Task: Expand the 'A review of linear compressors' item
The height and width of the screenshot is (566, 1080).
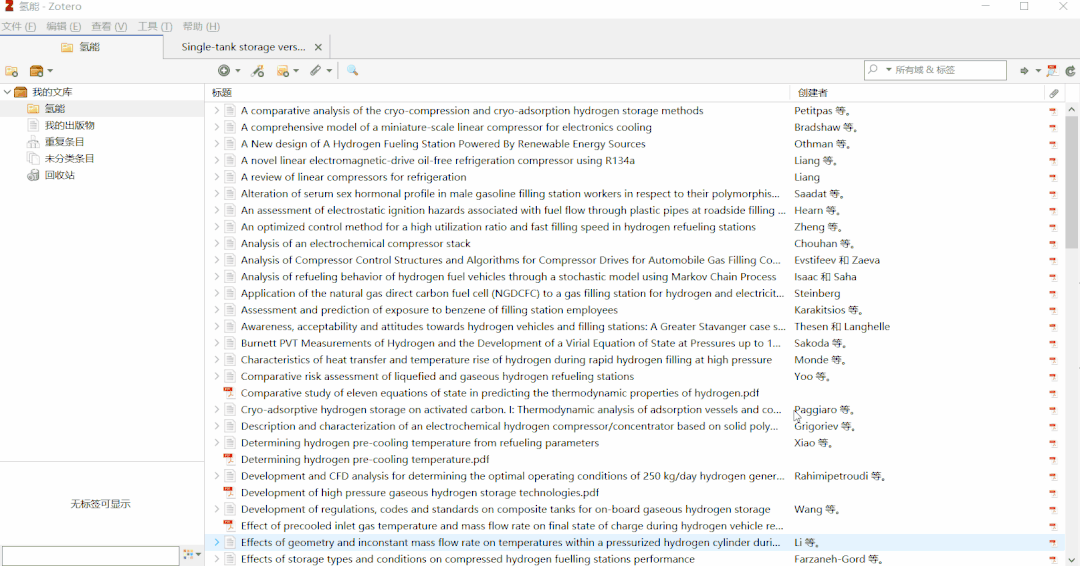Action: (x=216, y=177)
